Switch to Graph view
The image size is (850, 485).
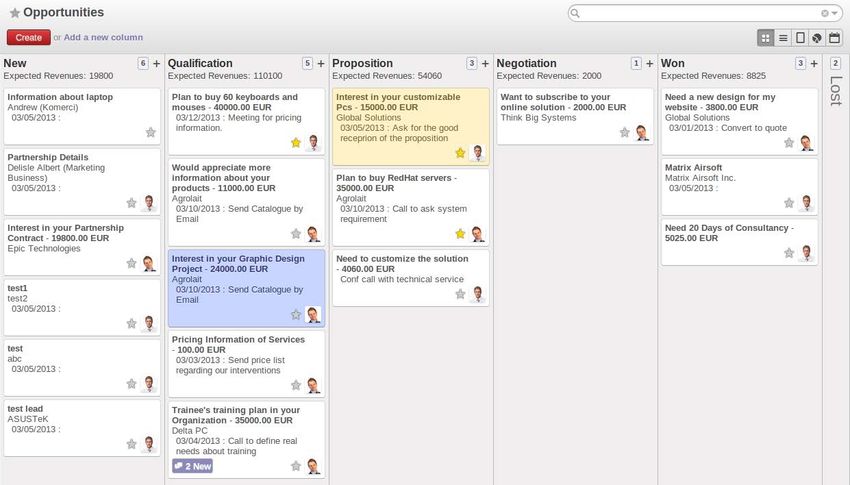[x=817, y=38]
